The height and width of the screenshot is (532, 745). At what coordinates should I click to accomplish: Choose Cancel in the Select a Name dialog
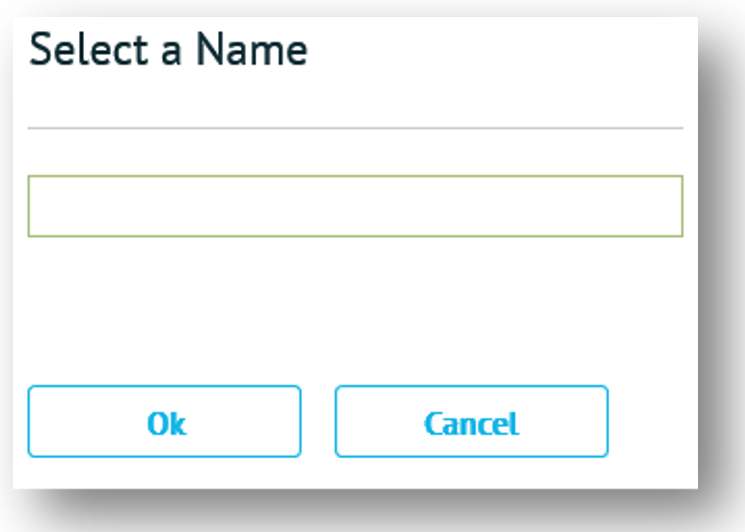tap(471, 422)
